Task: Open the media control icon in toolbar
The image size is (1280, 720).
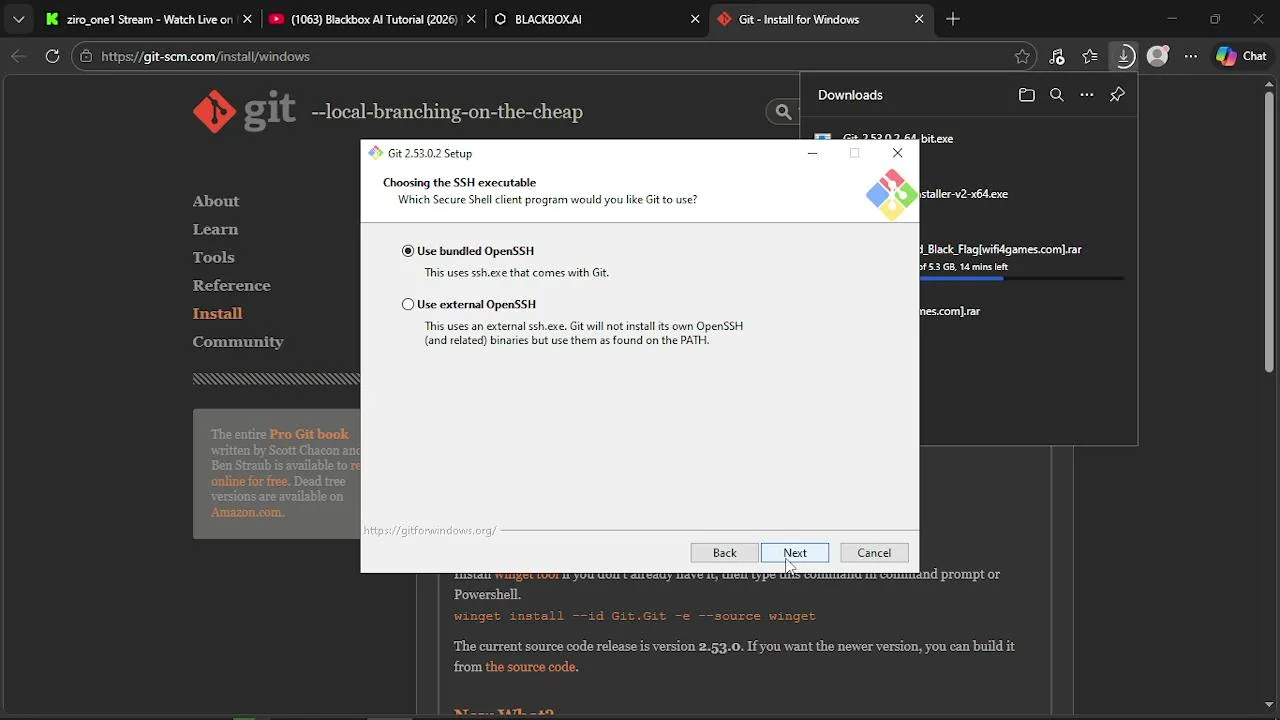Action: 1057,56
